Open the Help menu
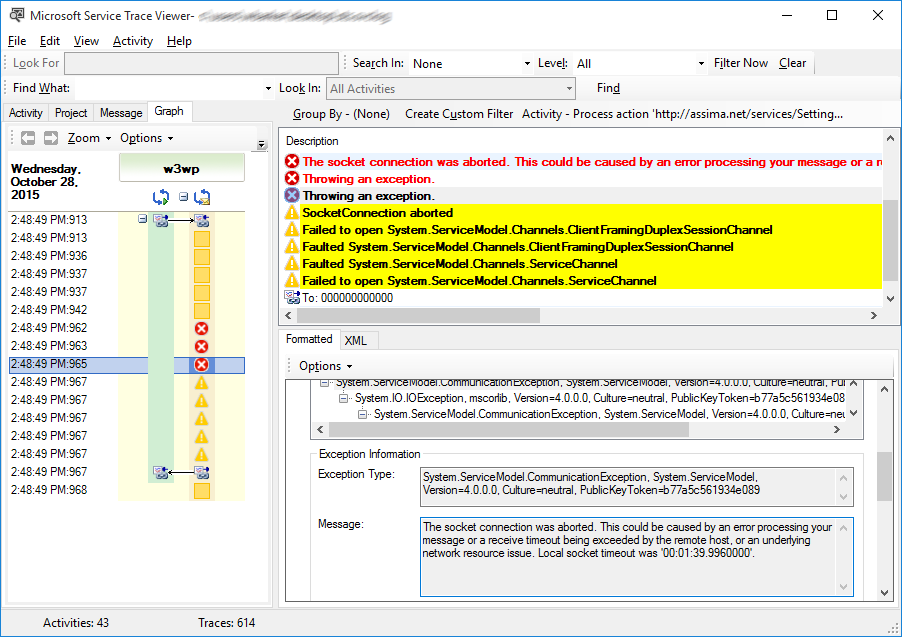Screen dimensions: 902x637 (179, 41)
